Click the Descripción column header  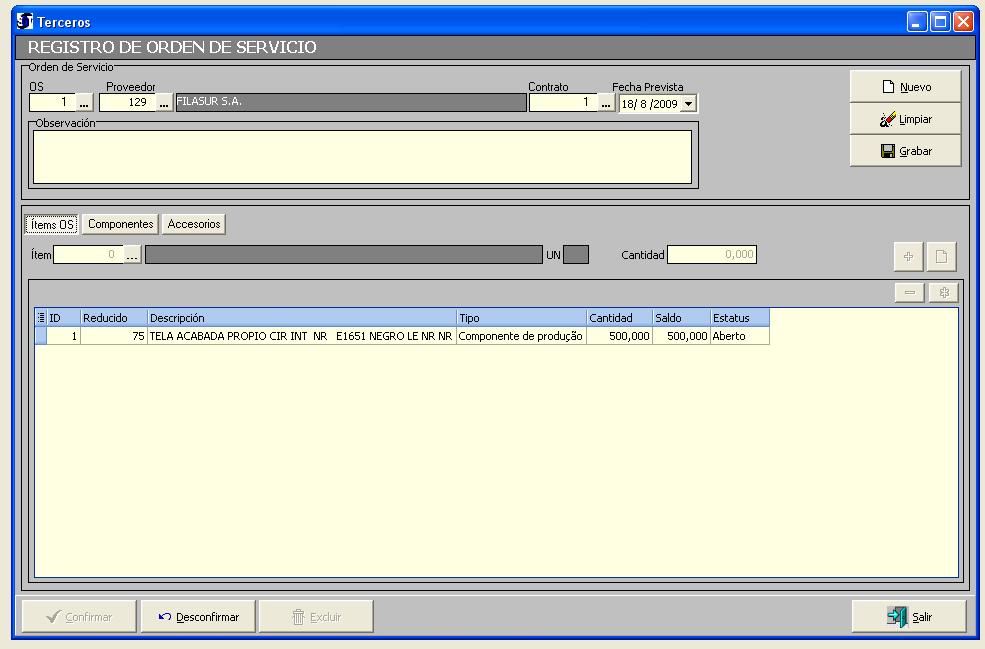tap(300, 318)
